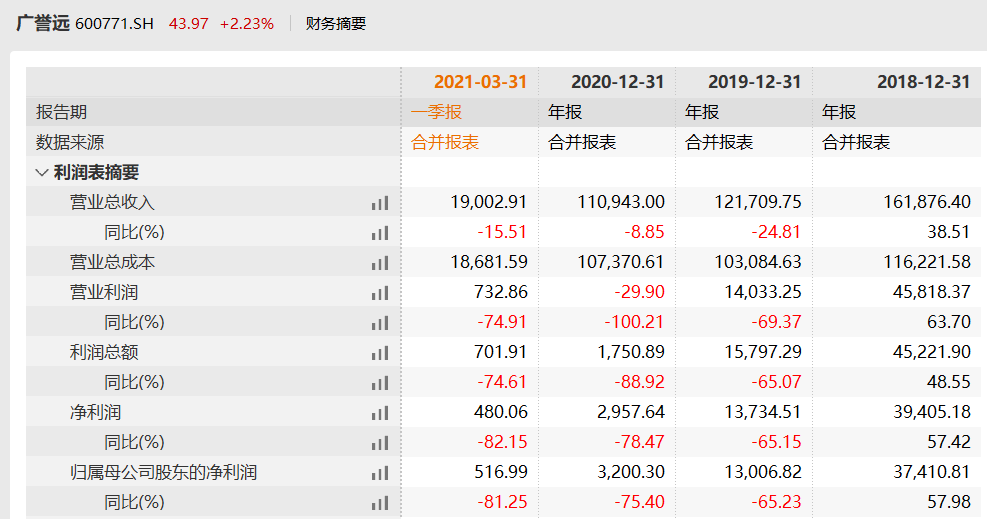Click value 701.91
This screenshot has width=987, height=519.
tap(501, 352)
